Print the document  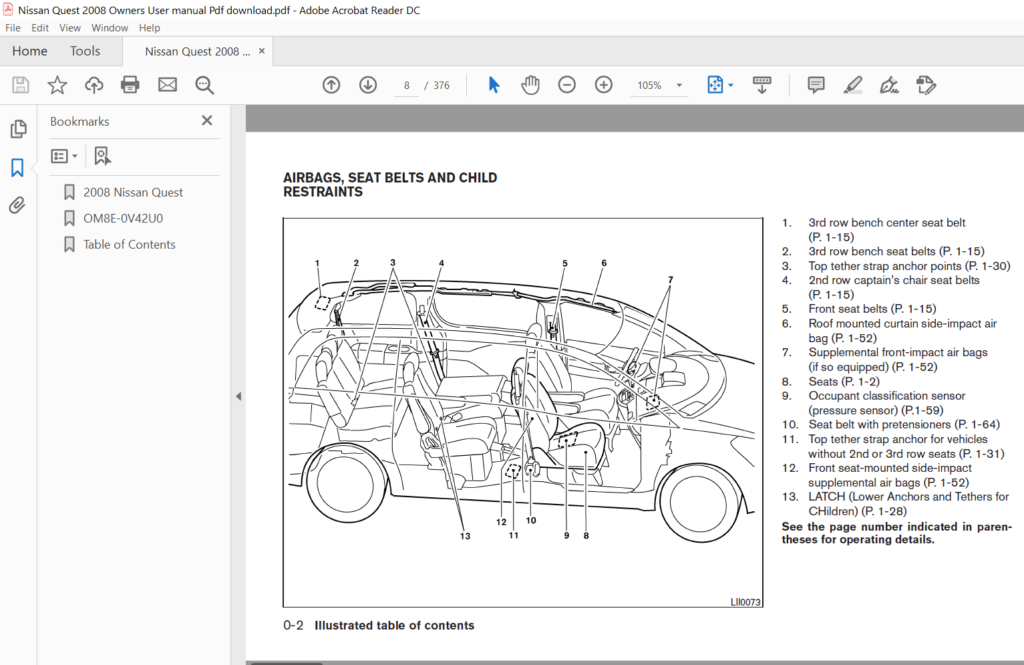(x=130, y=85)
